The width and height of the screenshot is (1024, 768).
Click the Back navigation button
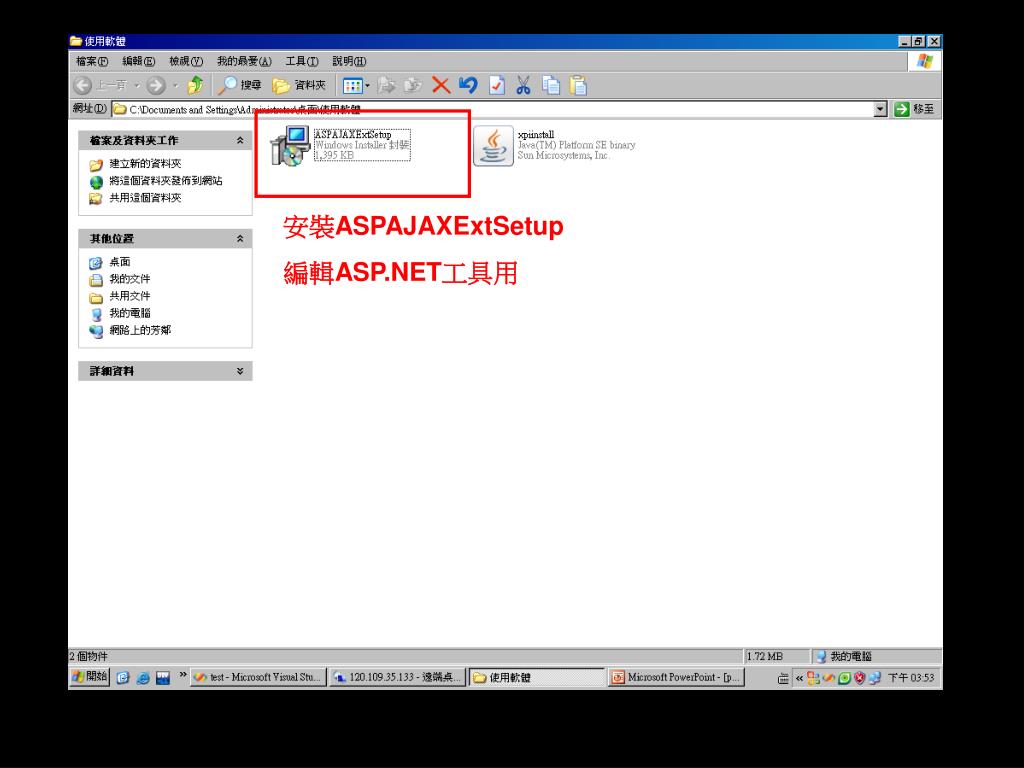[x=83, y=85]
